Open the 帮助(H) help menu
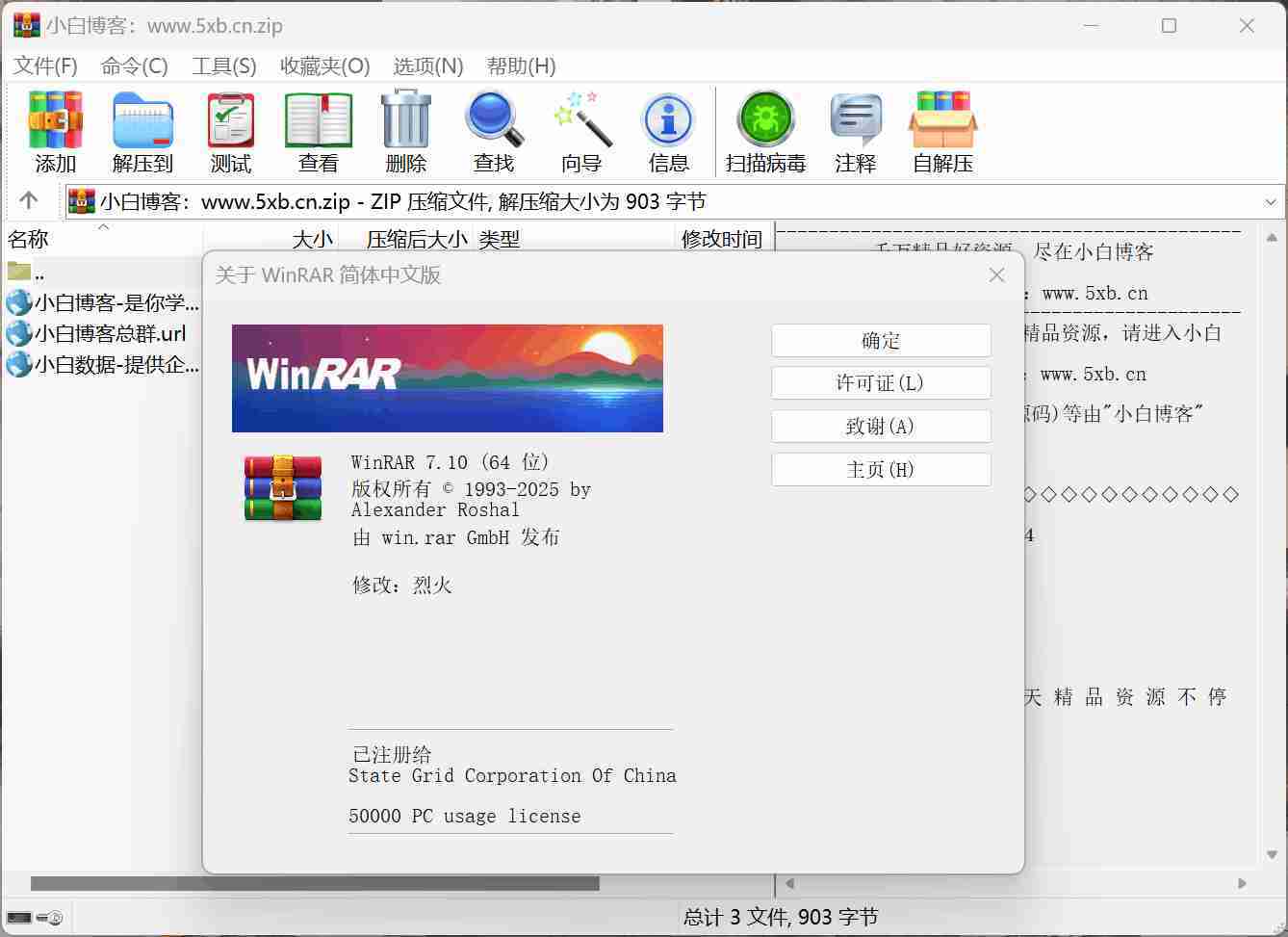Screen dimensions: 1288x937 pos(521,65)
